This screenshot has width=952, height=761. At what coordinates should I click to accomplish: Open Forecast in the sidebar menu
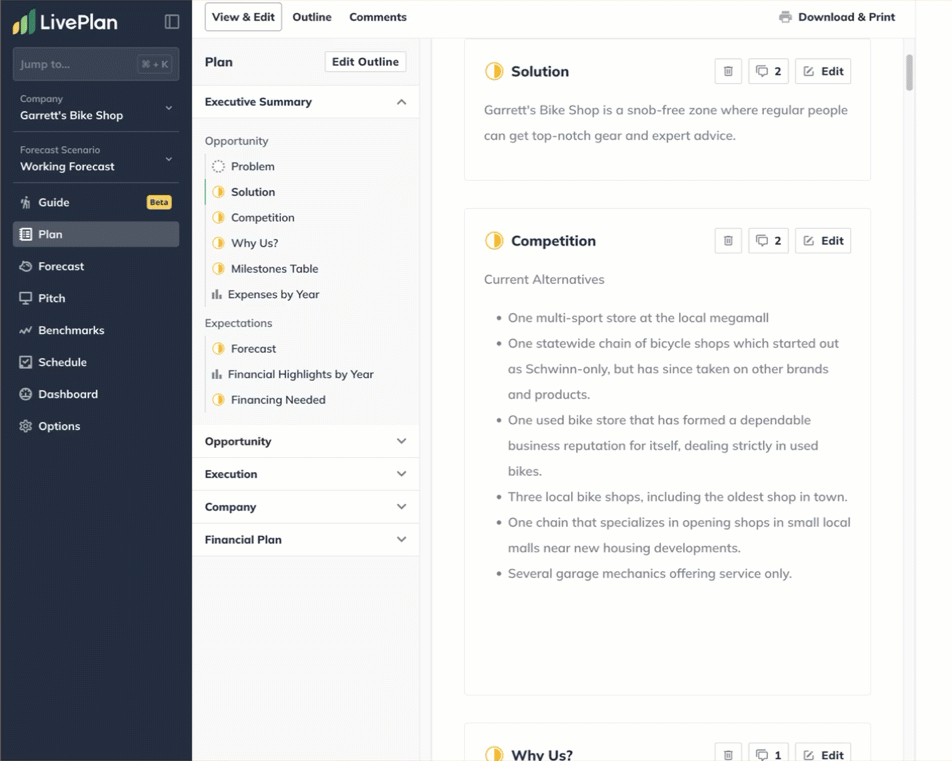[96, 266]
